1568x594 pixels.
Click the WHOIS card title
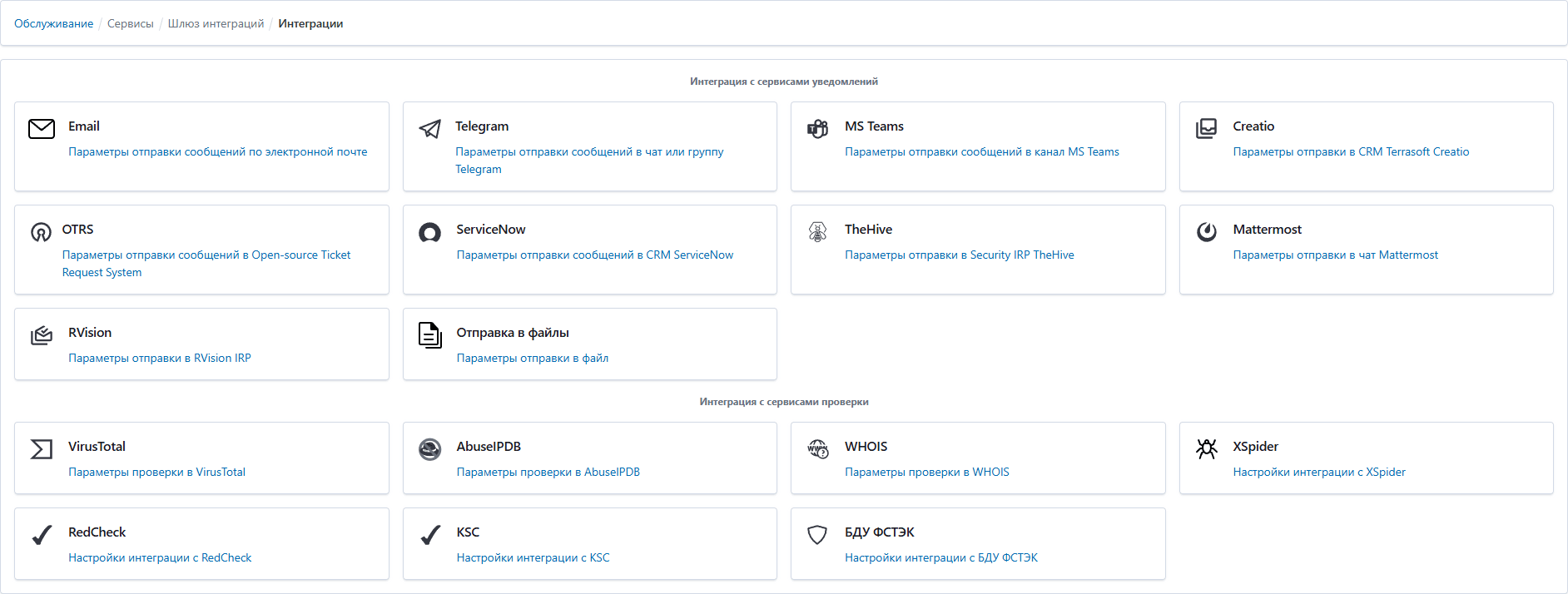click(866, 446)
